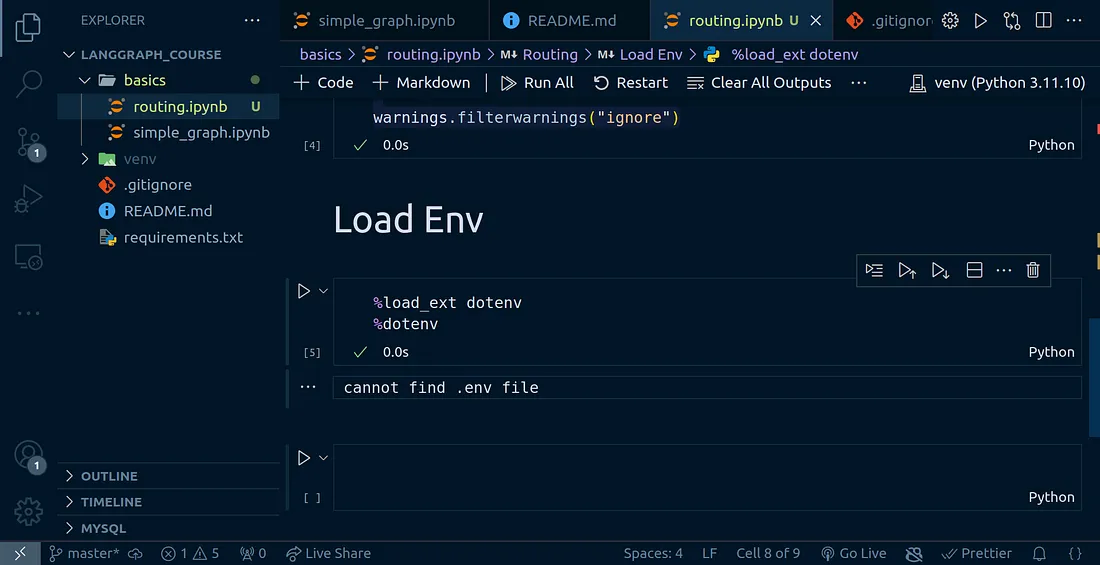Click the Run All button
Image resolution: width=1100 pixels, height=565 pixels.
click(x=538, y=82)
